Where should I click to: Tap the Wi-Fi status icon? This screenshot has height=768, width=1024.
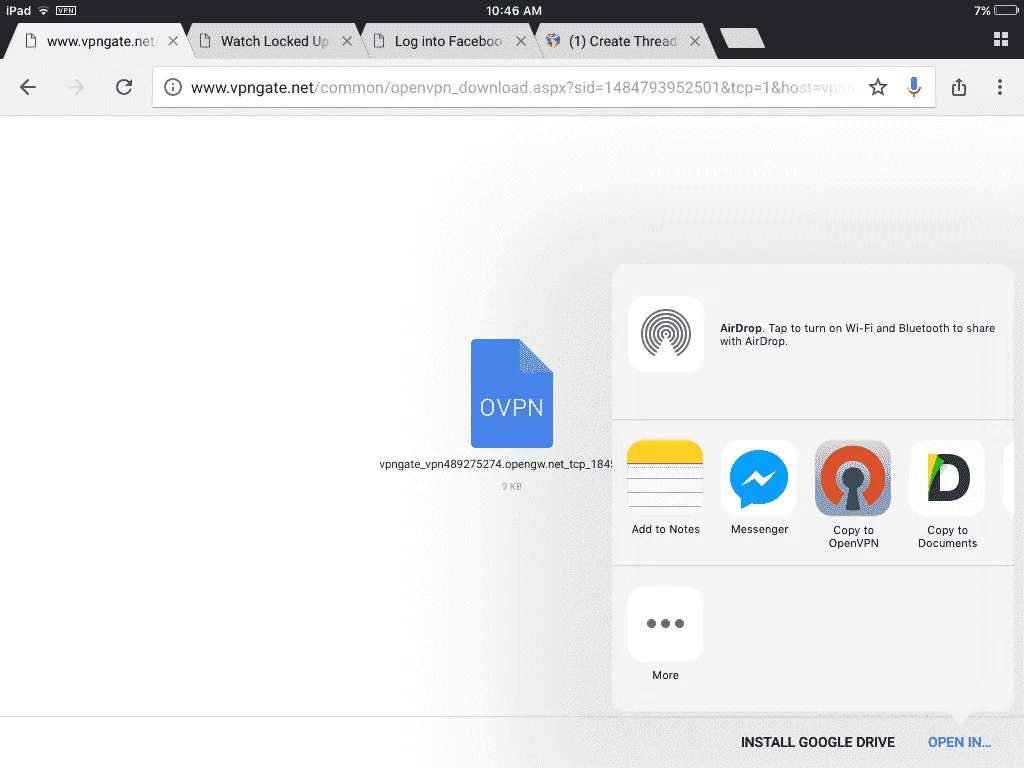click(43, 10)
